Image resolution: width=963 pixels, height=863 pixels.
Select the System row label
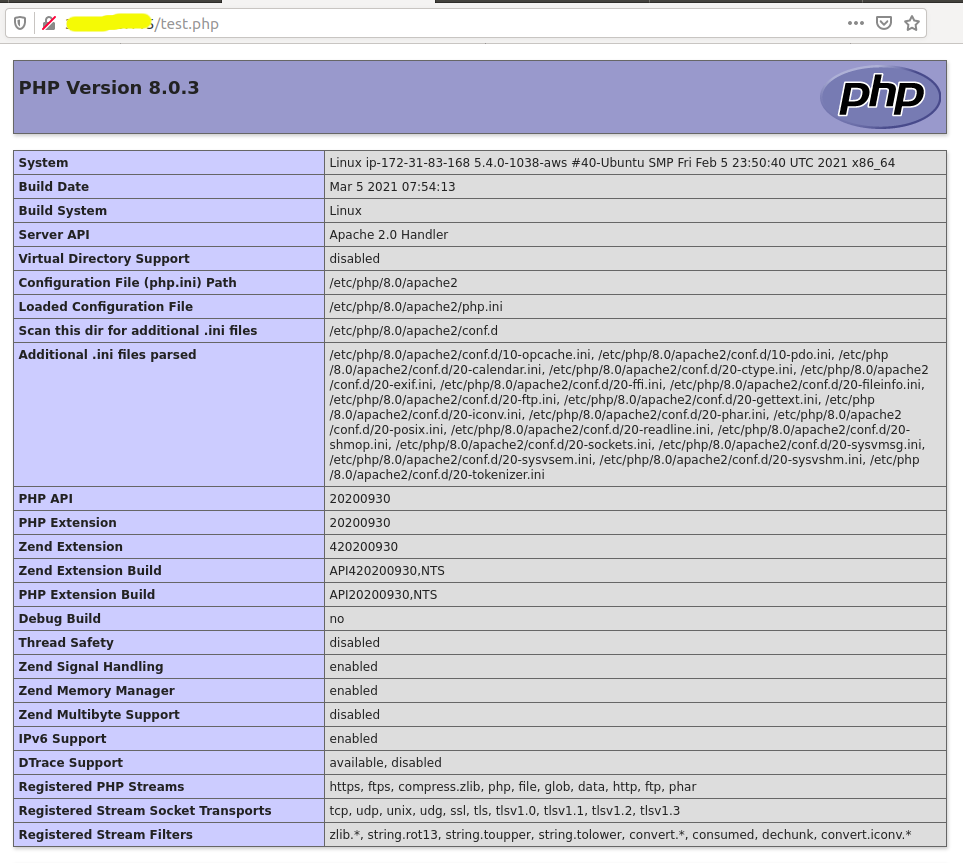pyautogui.click(x=43, y=163)
